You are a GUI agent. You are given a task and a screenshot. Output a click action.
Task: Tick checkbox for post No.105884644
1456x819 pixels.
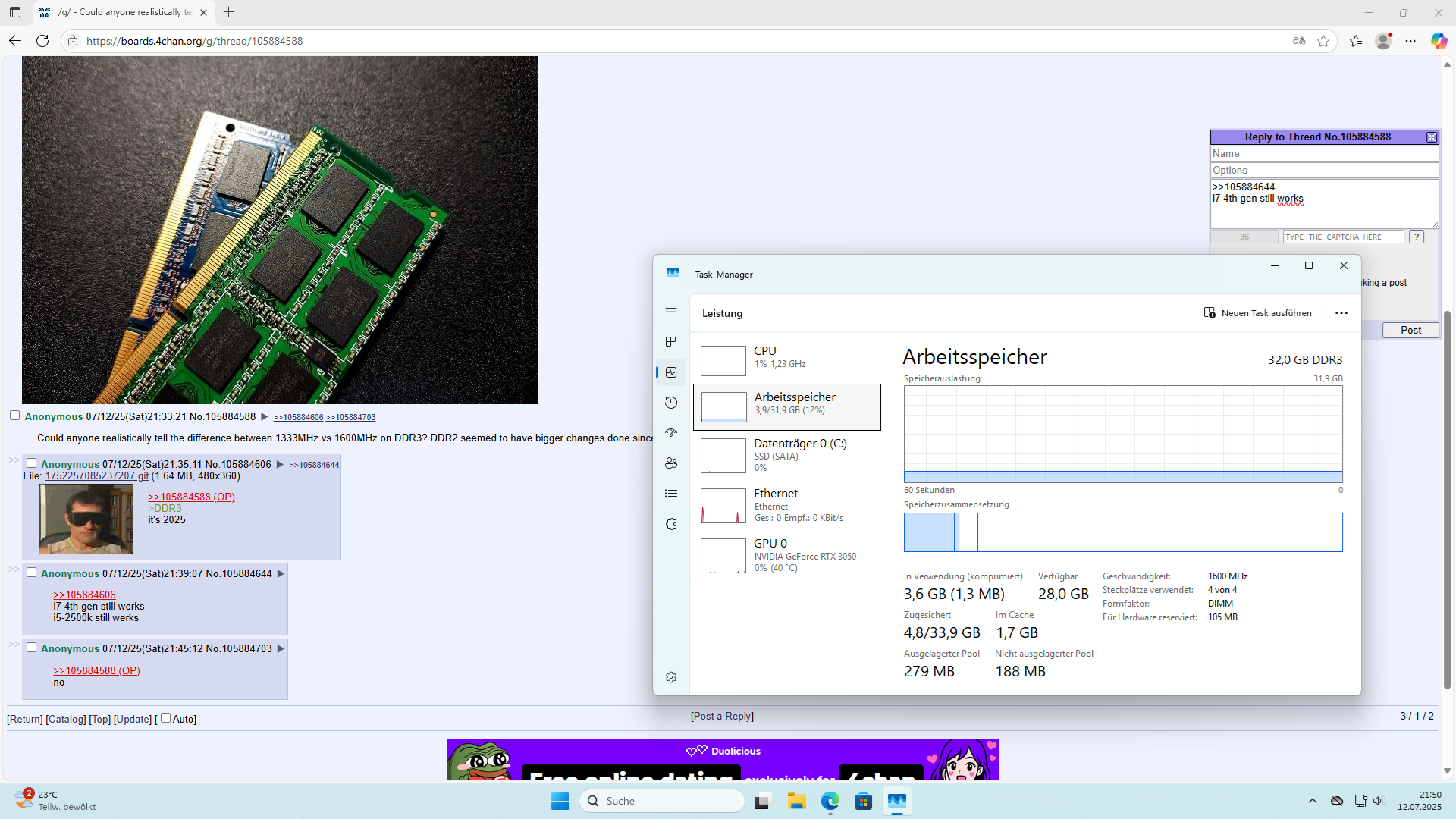(x=31, y=573)
